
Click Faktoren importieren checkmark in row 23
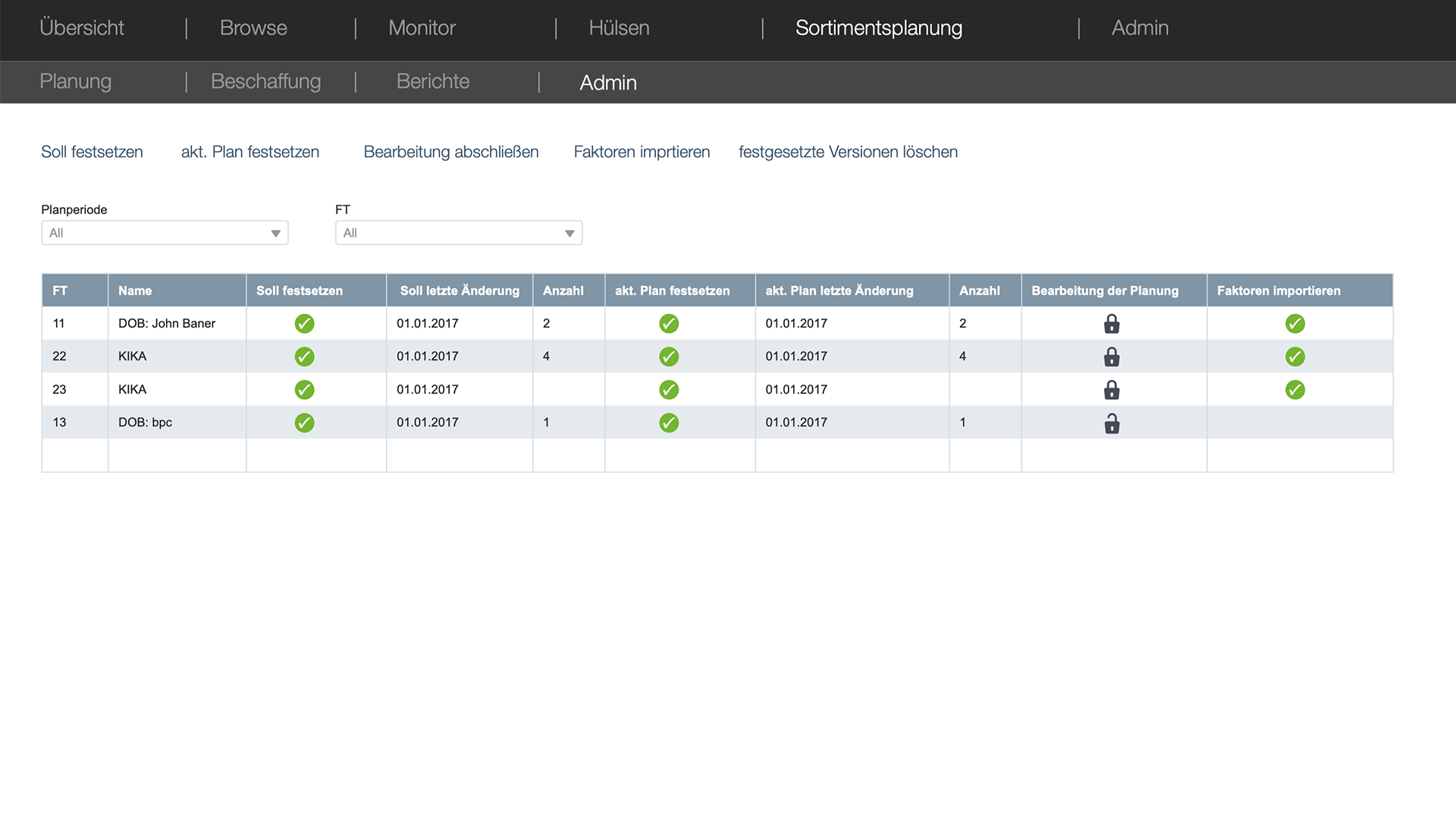(x=1295, y=390)
